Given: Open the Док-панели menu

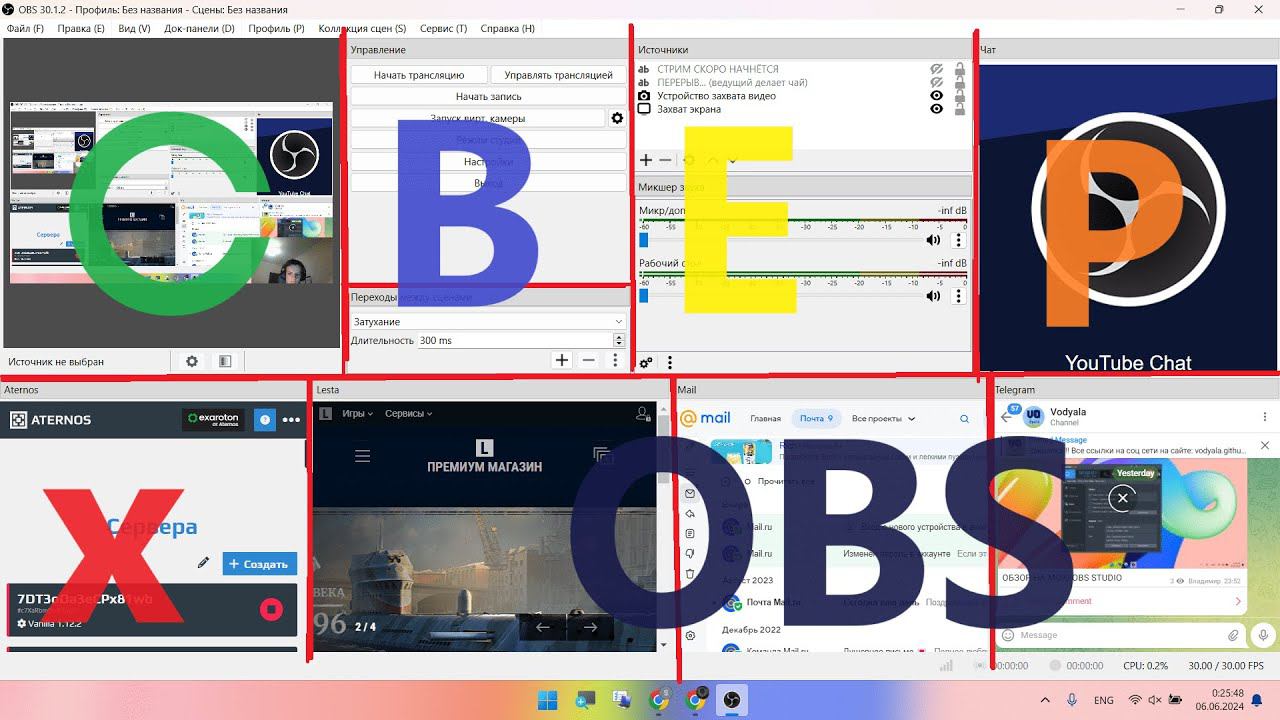Looking at the screenshot, I should (199, 29).
